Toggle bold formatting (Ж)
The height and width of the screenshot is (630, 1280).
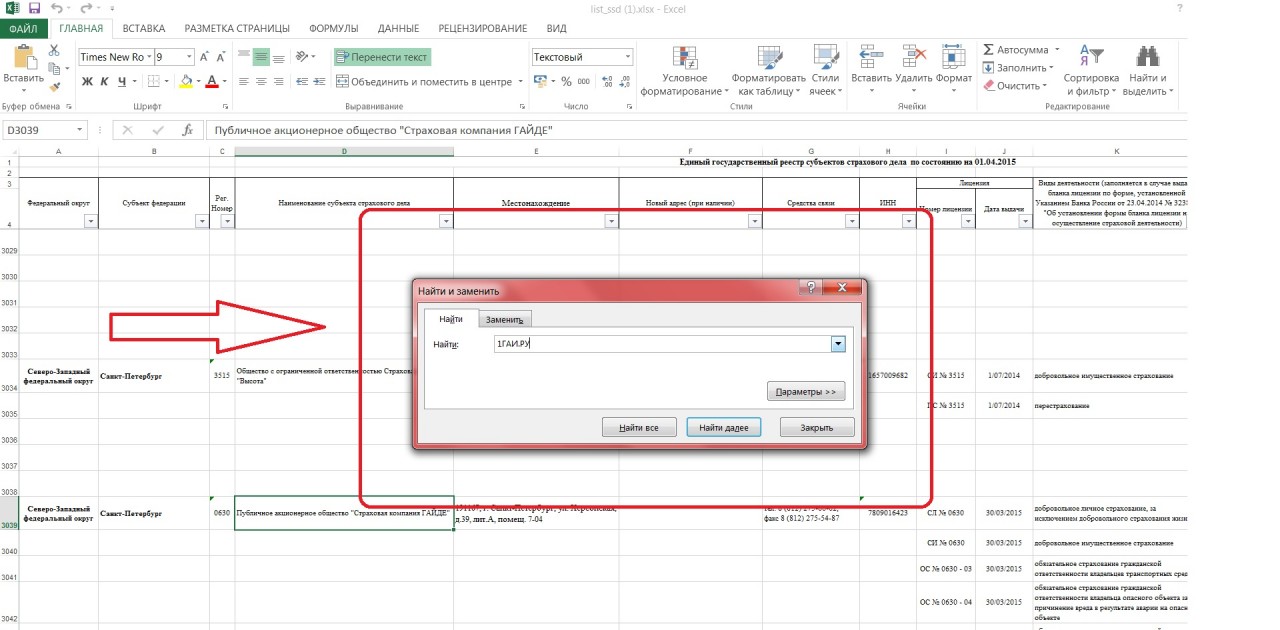click(87, 82)
